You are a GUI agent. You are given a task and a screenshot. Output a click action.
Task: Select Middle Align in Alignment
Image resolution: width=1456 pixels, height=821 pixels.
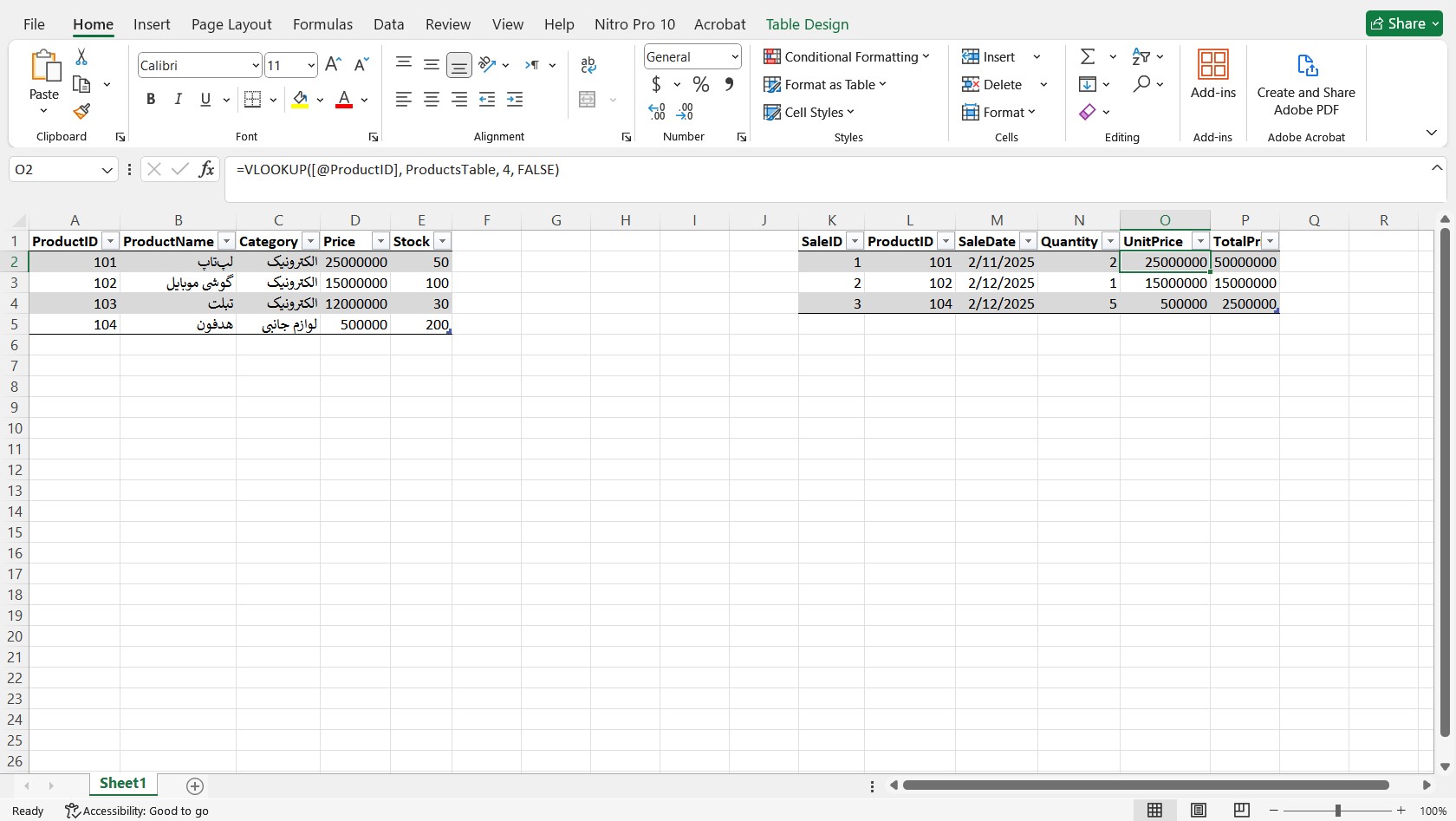click(432, 64)
